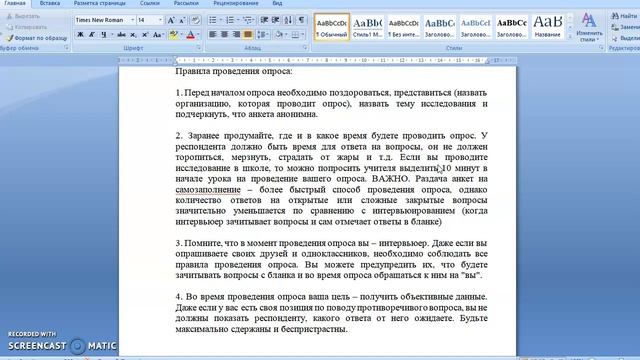
Task: Click the right indent marker on ruler
Action: 487,62
